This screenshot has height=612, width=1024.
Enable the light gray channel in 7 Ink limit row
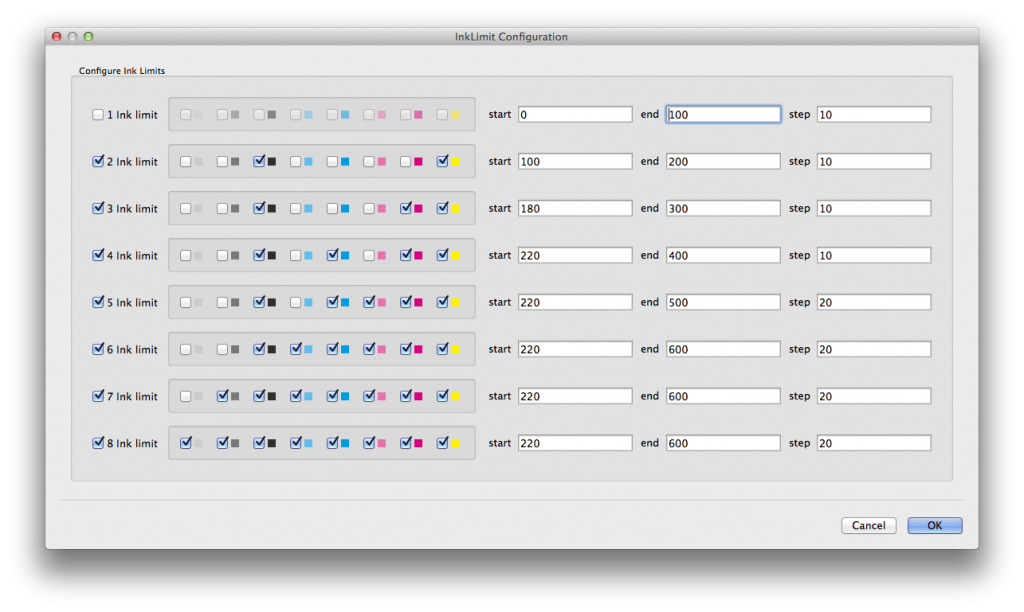(184, 396)
